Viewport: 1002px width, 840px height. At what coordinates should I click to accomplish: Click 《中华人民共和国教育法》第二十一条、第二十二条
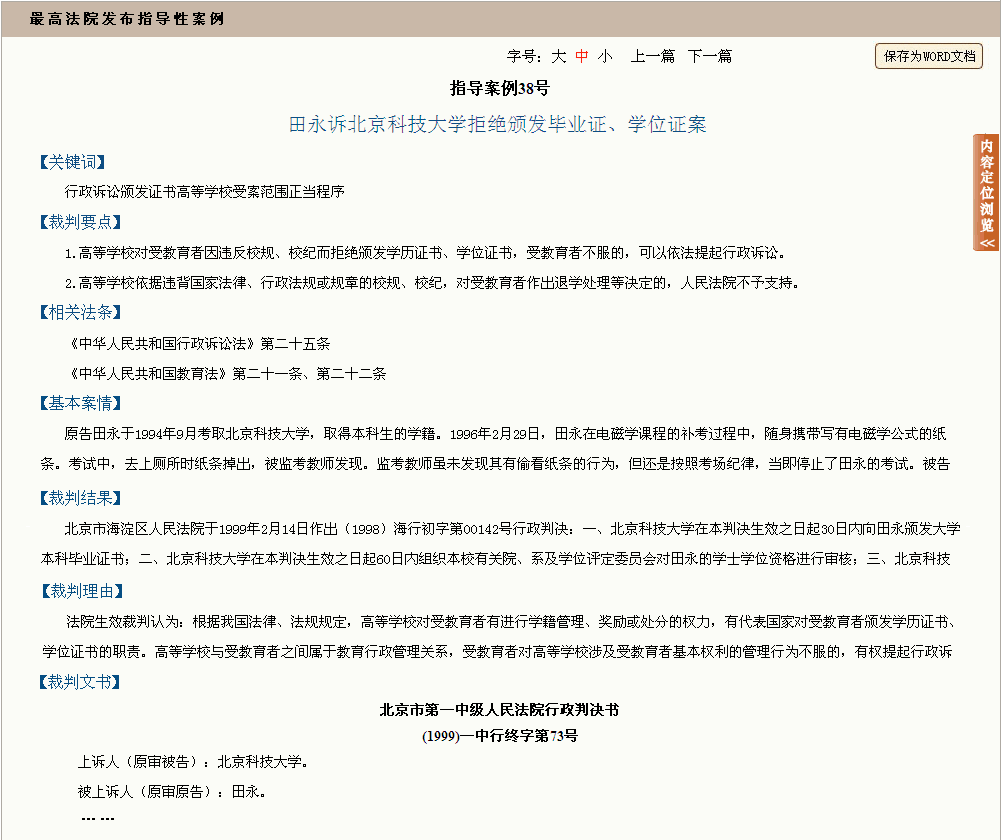tap(226, 373)
